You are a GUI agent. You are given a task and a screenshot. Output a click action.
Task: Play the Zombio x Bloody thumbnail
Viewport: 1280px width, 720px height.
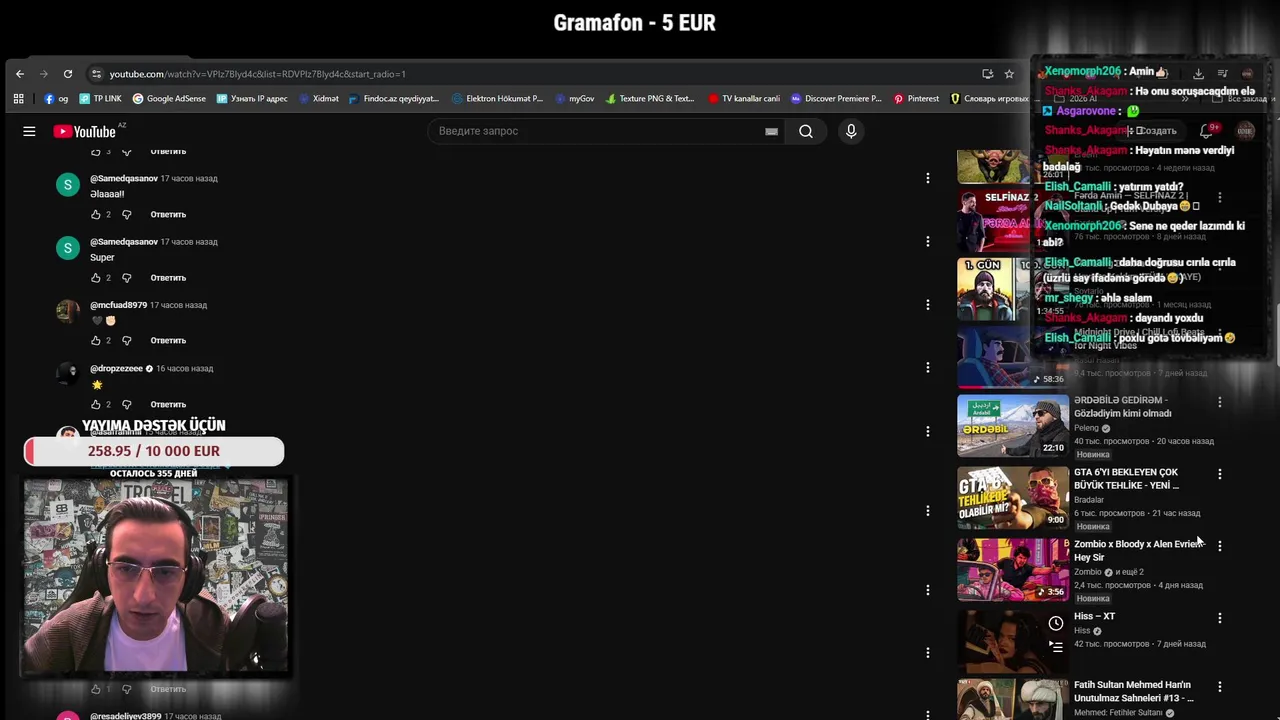point(1013,570)
